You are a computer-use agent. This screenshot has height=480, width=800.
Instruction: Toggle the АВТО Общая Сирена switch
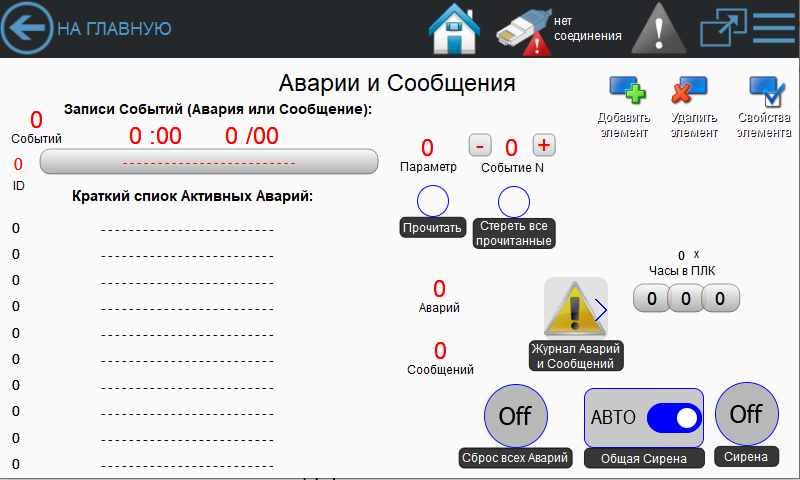[x=673, y=417]
